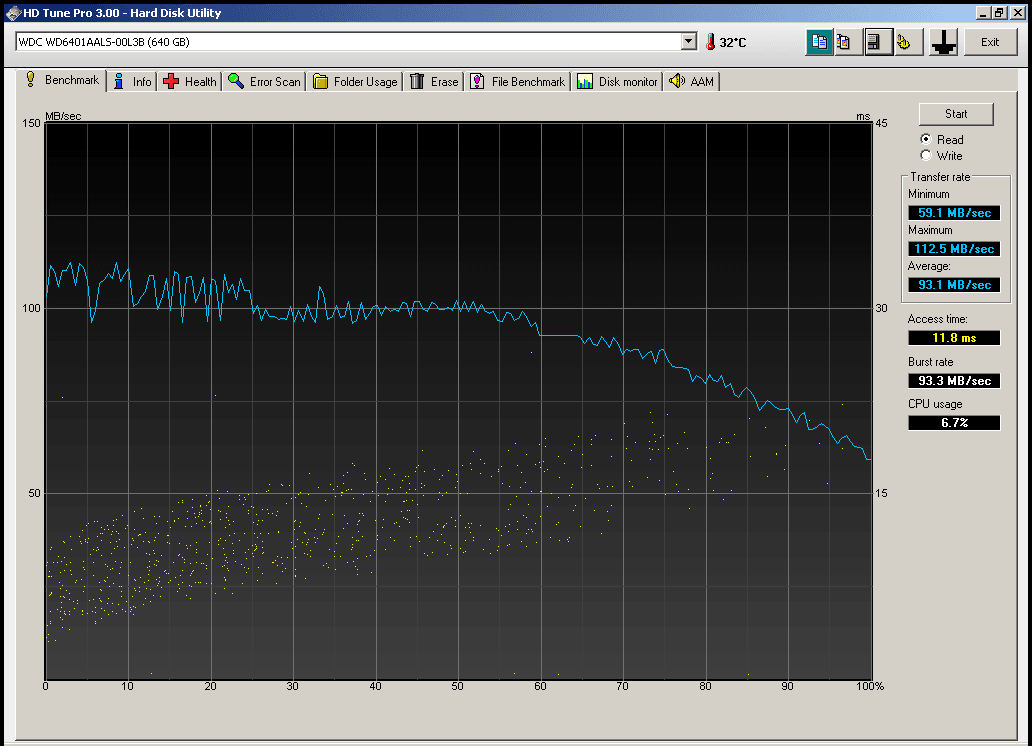Switch to the File Benchmark tab

click(x=518, y=82)
